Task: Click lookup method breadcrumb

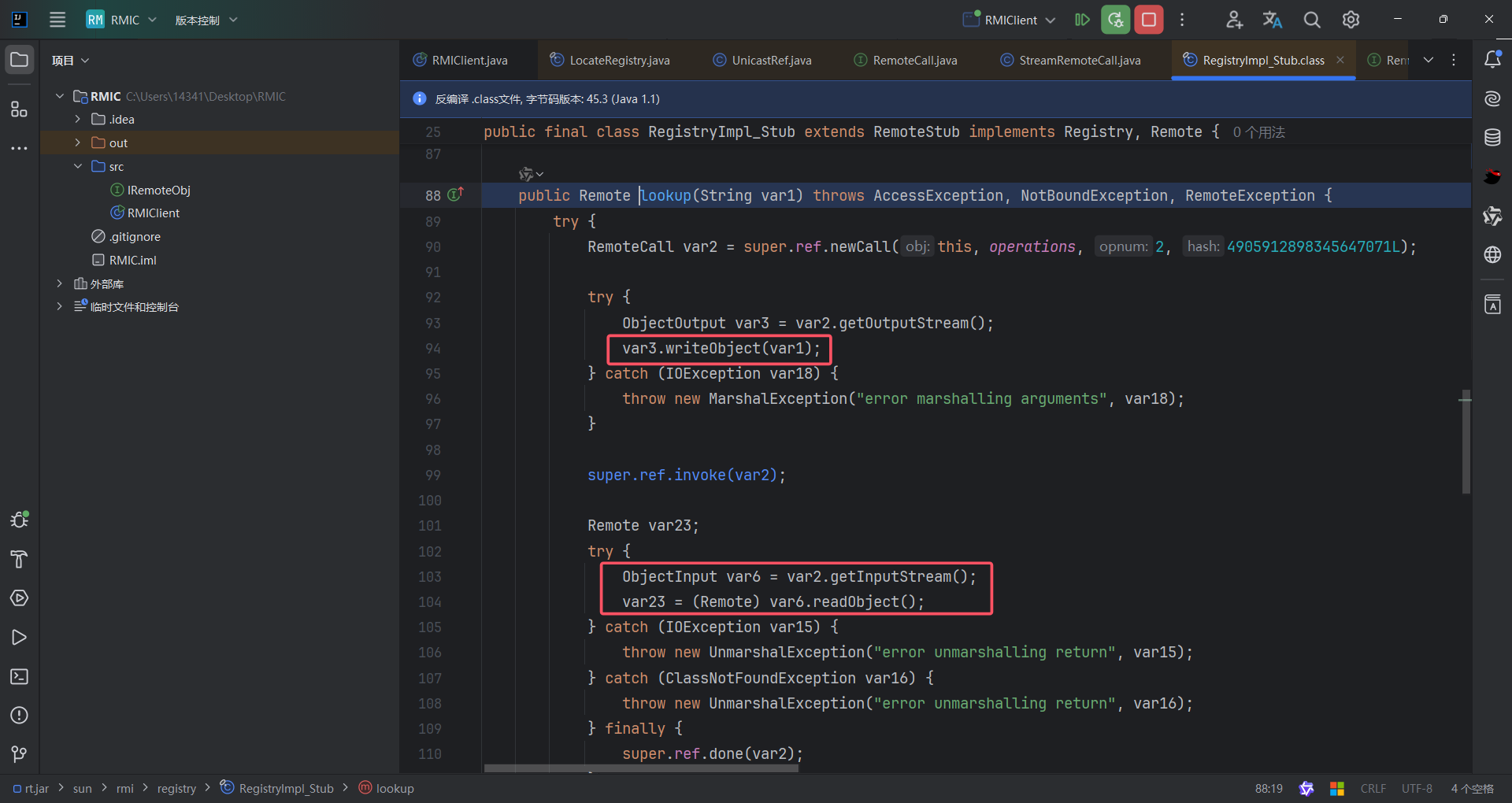Action: 387,788
